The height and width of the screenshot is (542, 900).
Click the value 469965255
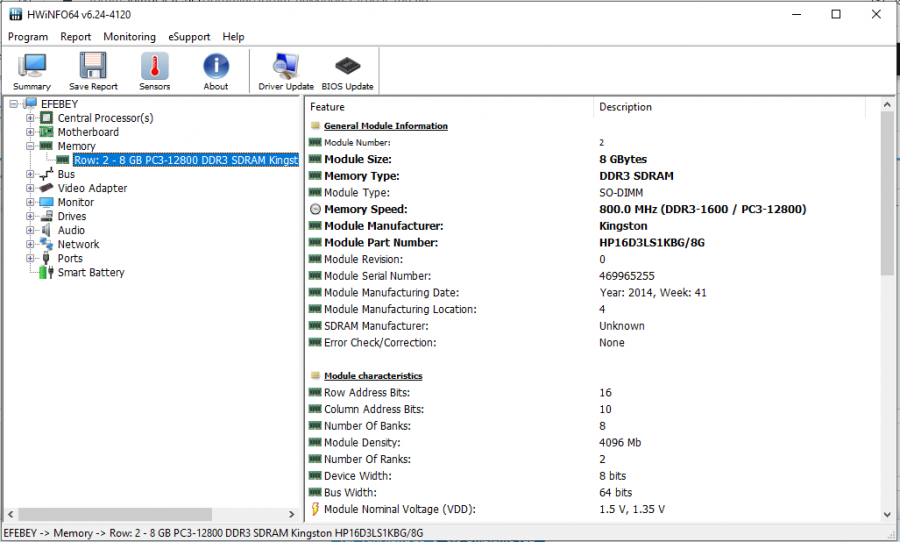[x=627, y=276]
